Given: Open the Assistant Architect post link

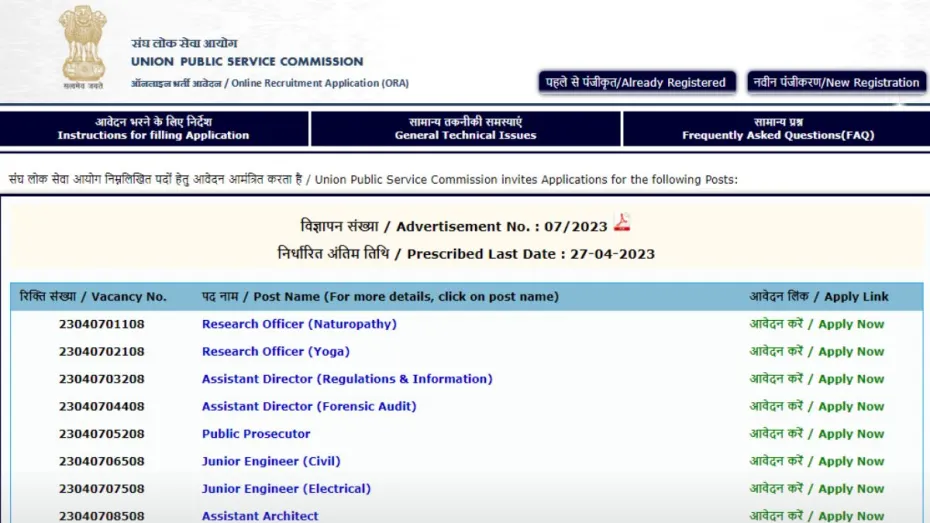Looking at the screenshot, I should (x=260, y=516).
